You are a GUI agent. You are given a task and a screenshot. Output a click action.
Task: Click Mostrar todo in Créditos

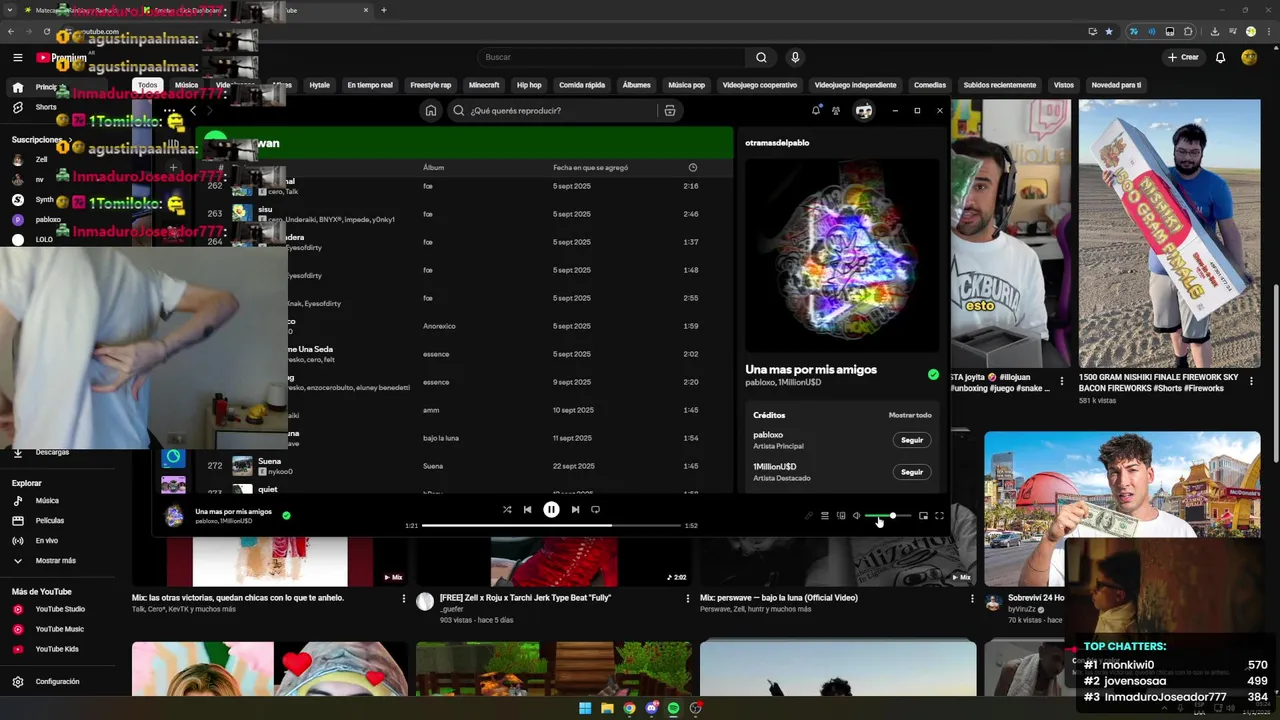click(x=910, y=415)
